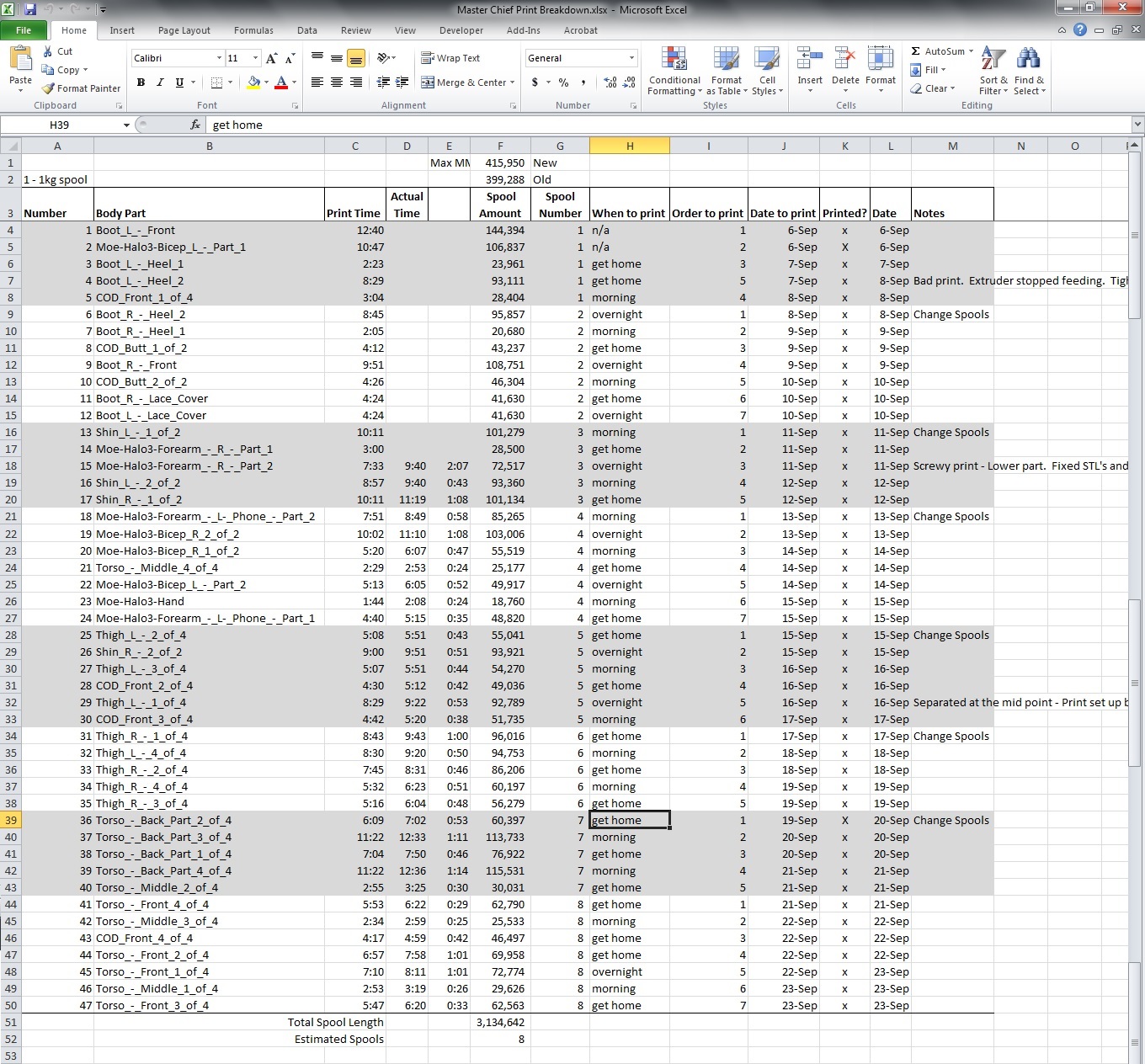Image resolution: width=1145 pixels, height=1064 pixels.
Task: Open the green File button
Action: pos(24,30)
